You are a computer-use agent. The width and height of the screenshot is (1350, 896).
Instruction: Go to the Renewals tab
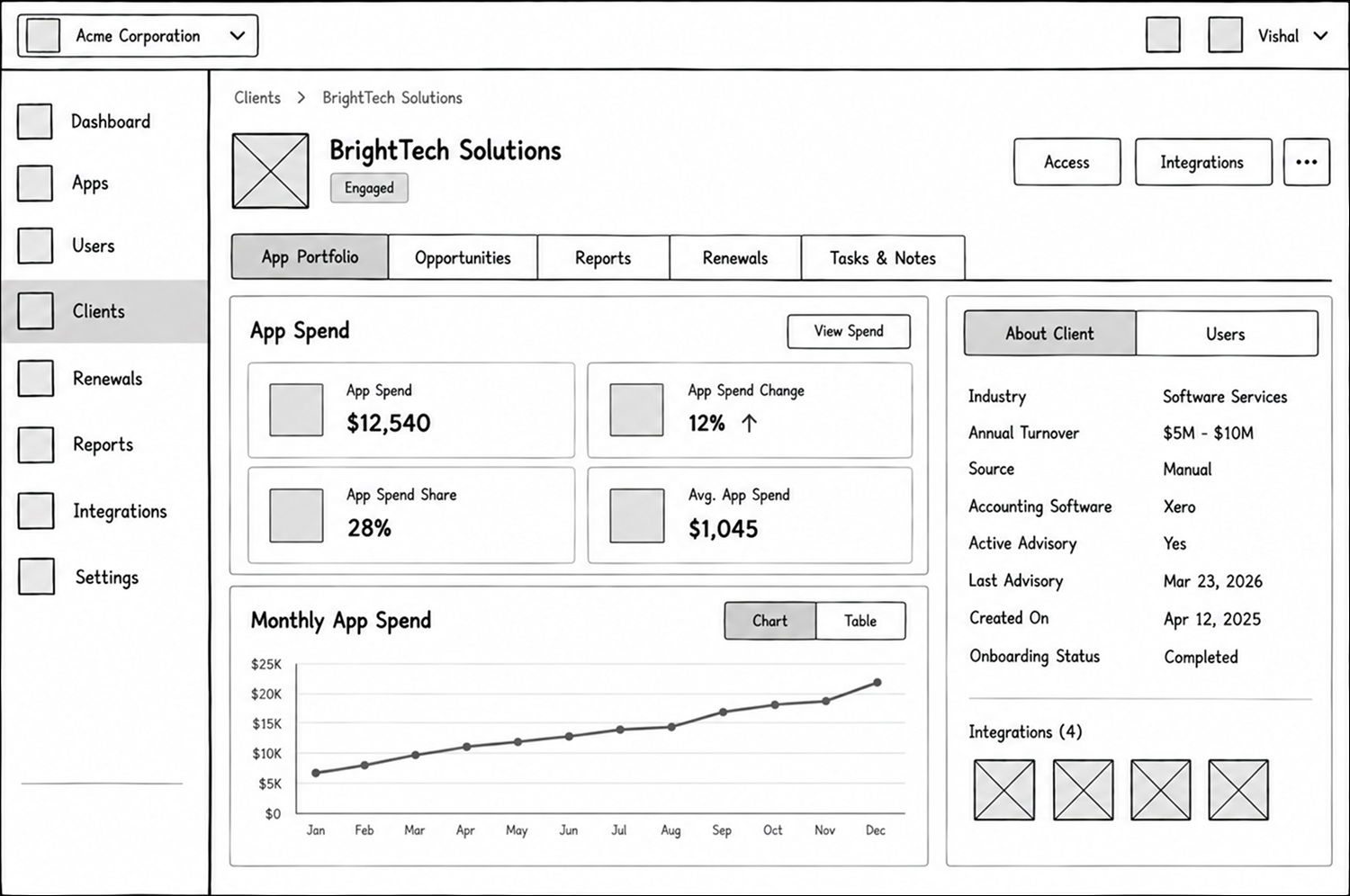tap(735, 258)
